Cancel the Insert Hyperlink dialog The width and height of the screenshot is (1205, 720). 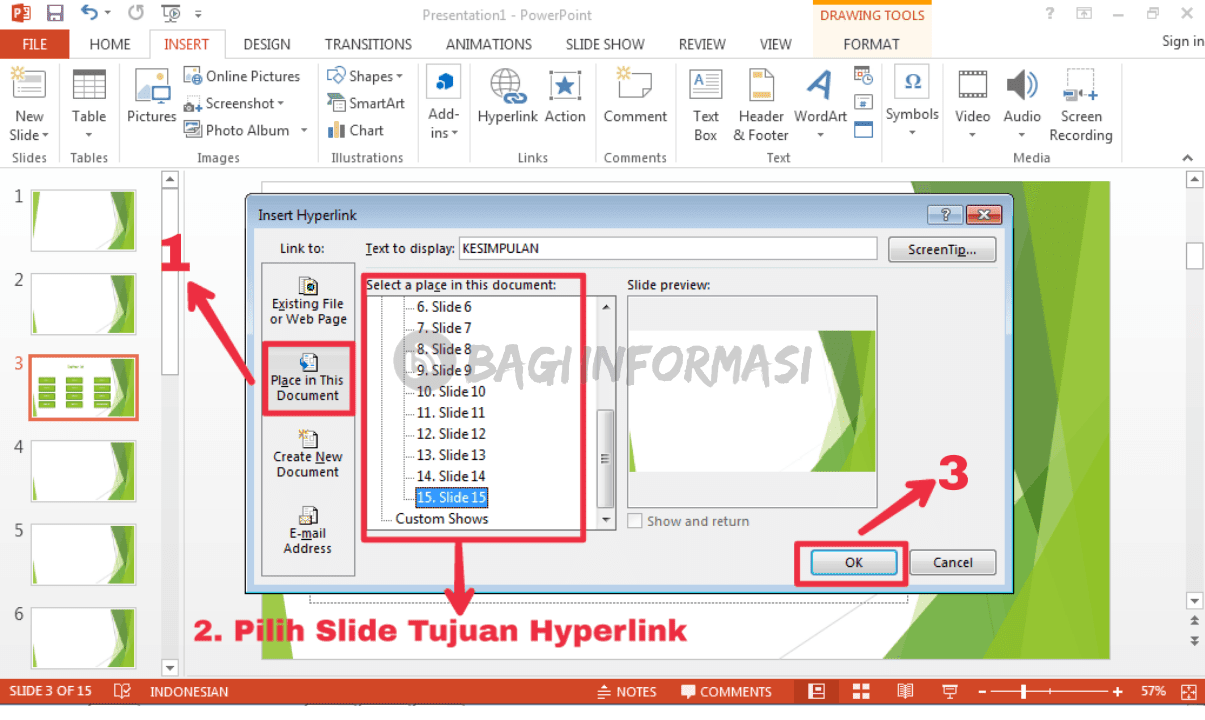point(953,563)
